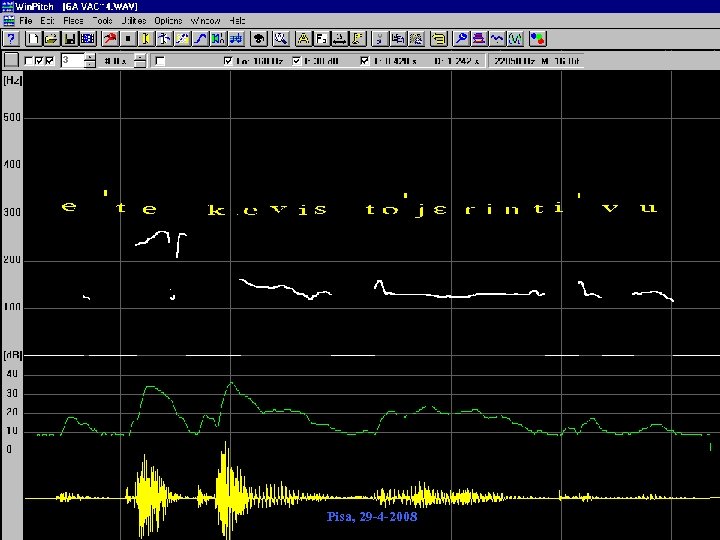Click the time T value readout in seconds
Image resolution: width=720 pixels, height=540 pixels.
point(395,61)
